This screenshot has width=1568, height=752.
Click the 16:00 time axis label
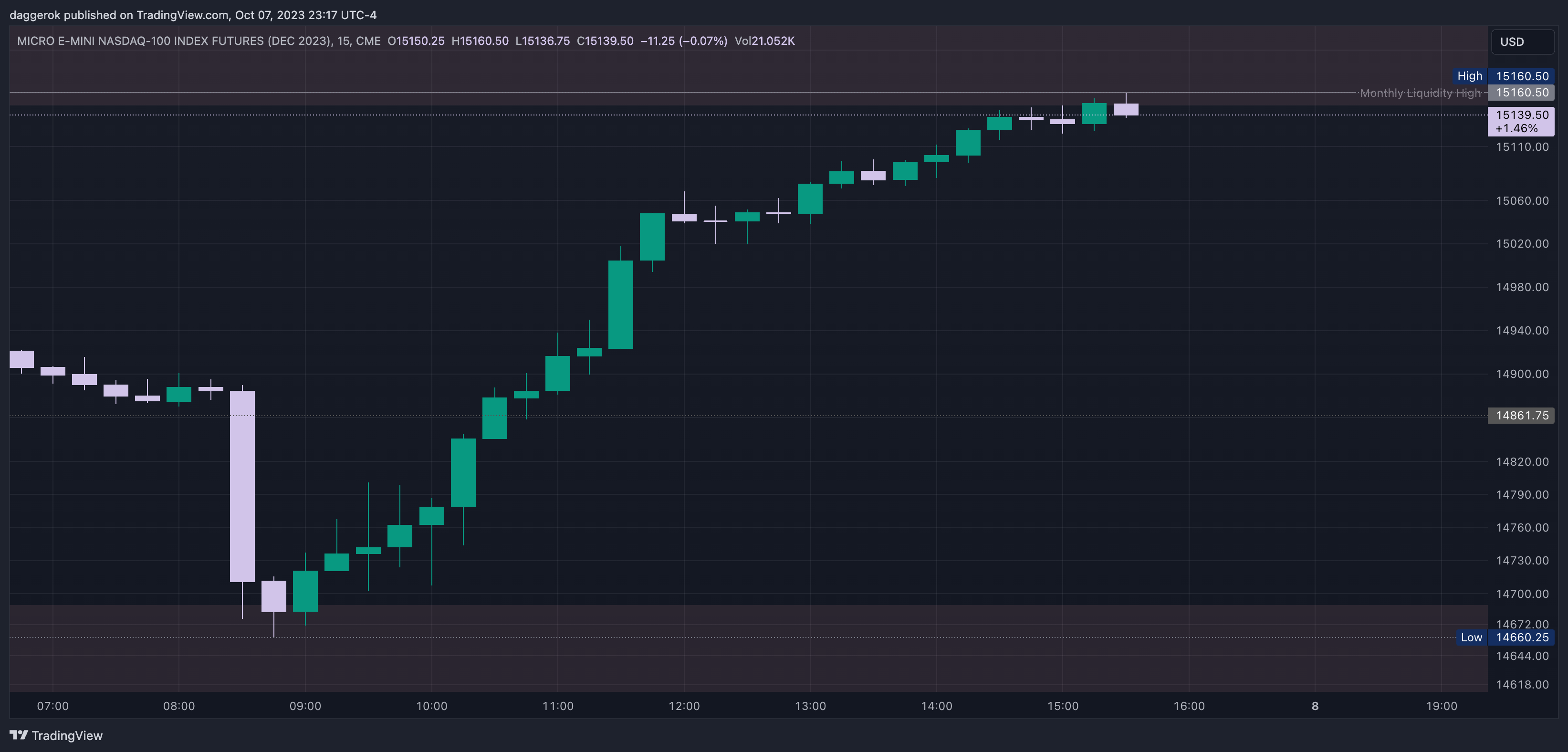tap(1189, 706)
